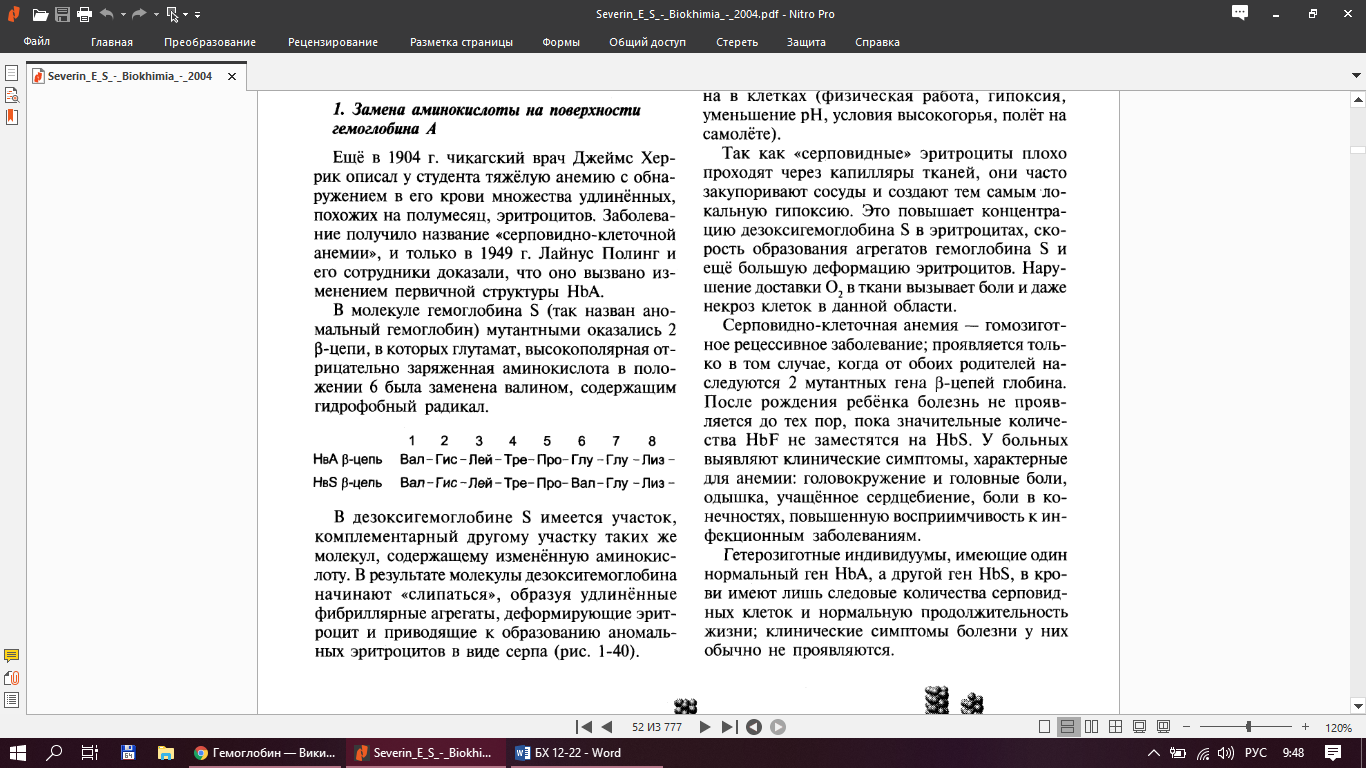Viewport: 1366px width, 768px height.
Task: Go to the previous page
Action: click(606, 727)
